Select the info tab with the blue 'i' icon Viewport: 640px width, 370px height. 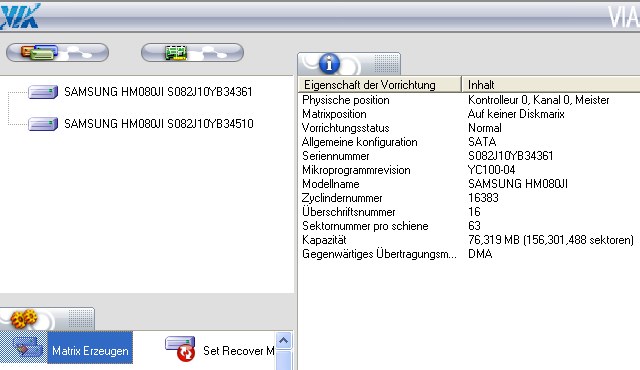[349, 64]
